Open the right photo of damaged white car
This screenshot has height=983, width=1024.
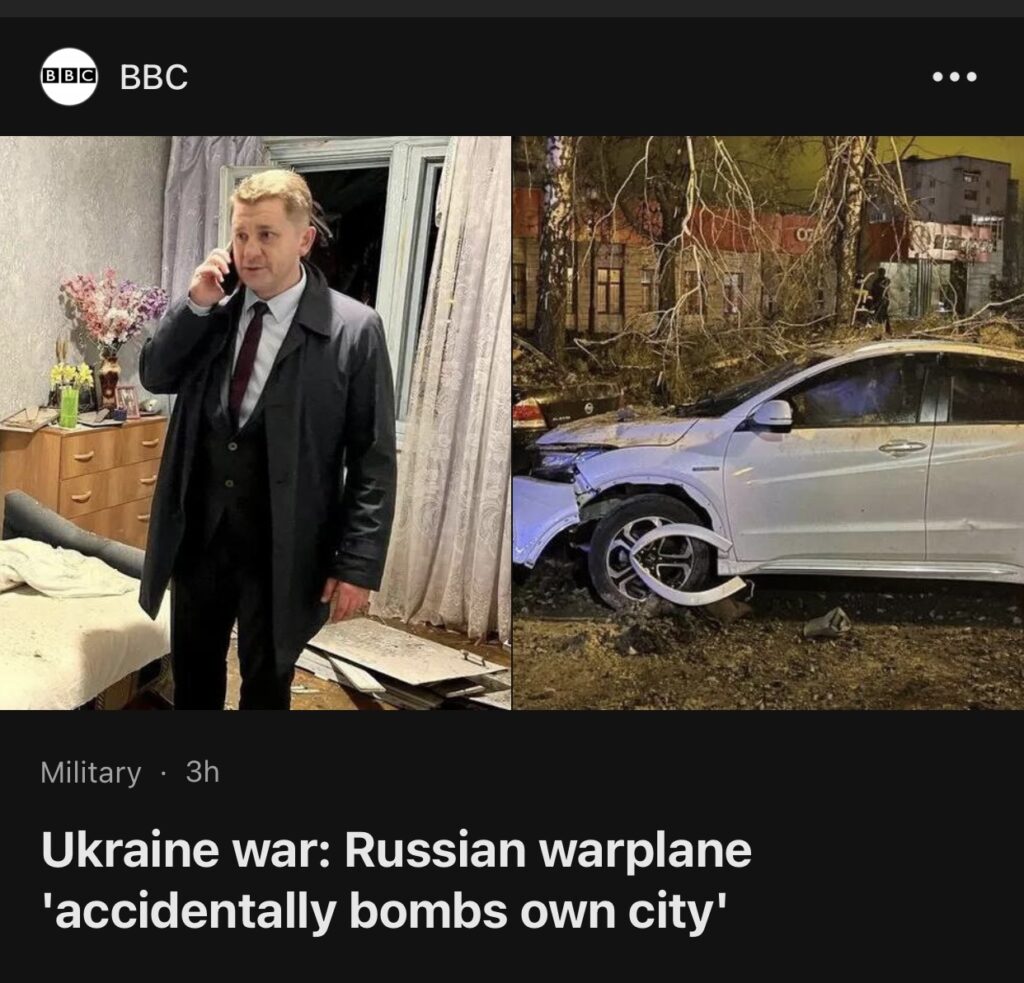pyautogui.click(x=768, y=423)
